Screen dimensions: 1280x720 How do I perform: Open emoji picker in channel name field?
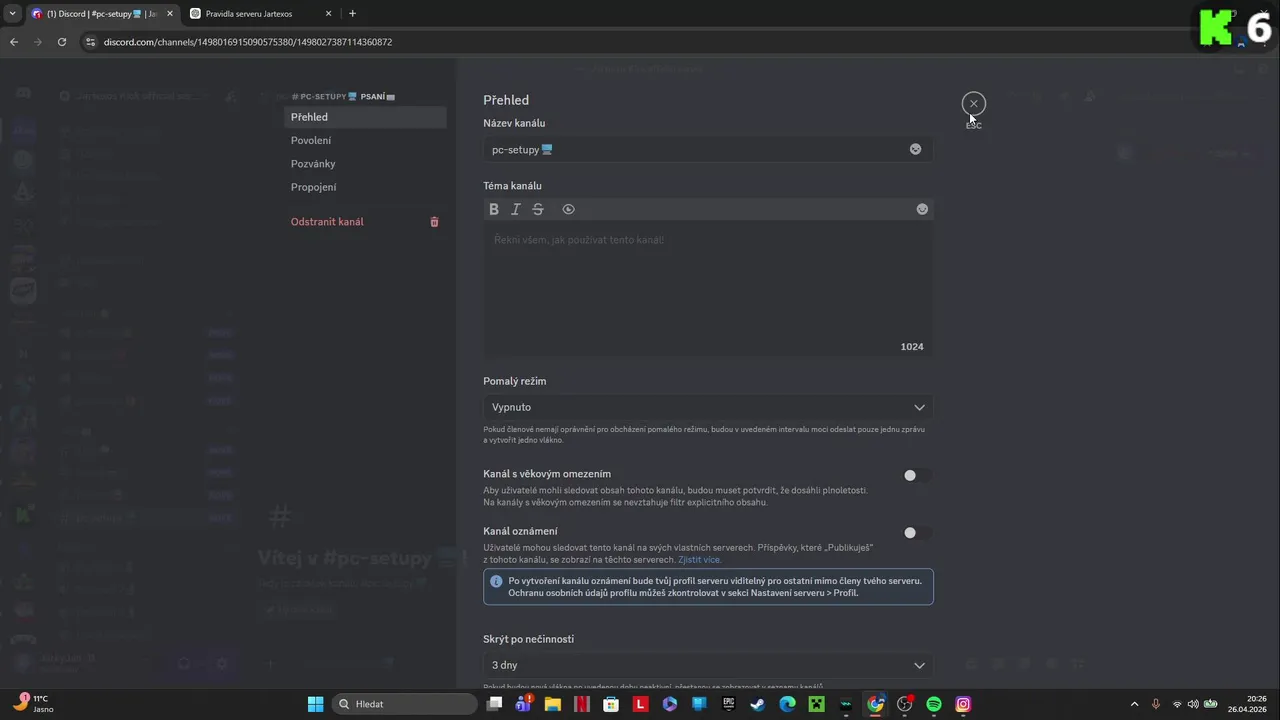[x=915, y=149]
